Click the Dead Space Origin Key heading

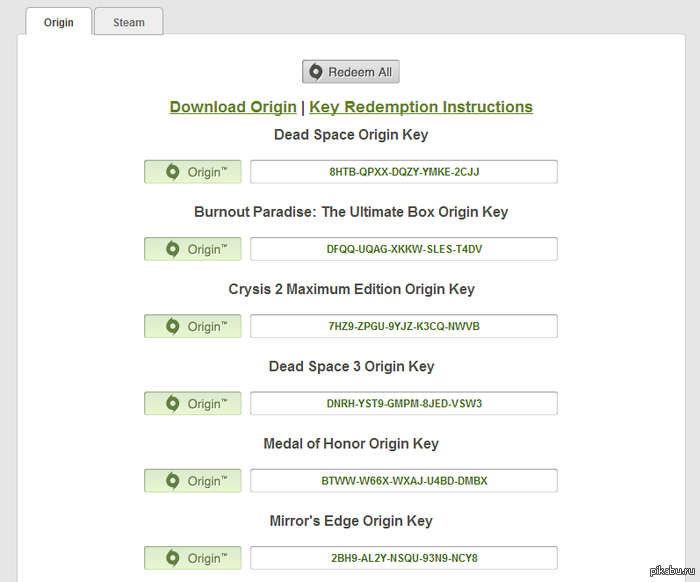[351, 134]
